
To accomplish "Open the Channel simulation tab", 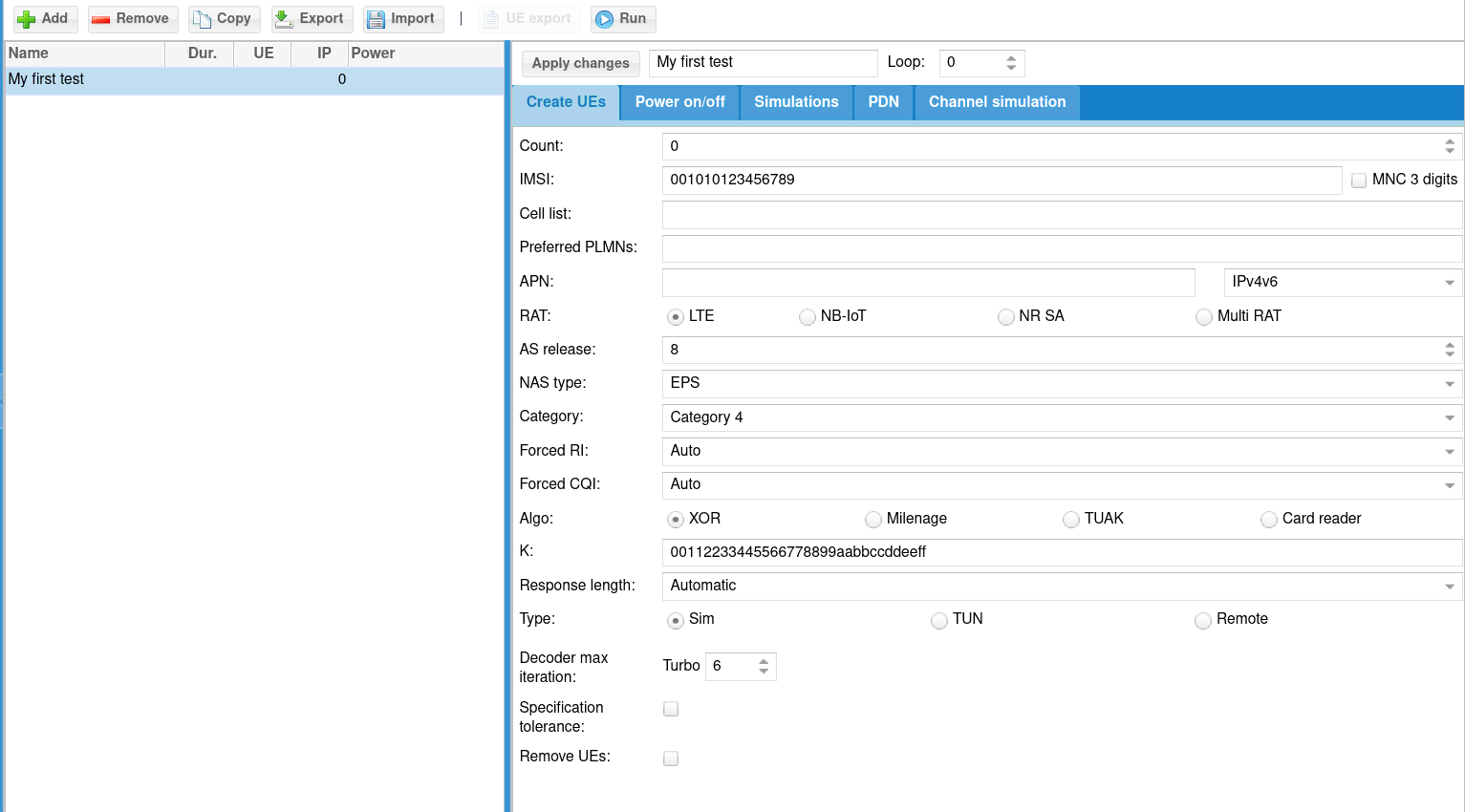I will [997, 102].
